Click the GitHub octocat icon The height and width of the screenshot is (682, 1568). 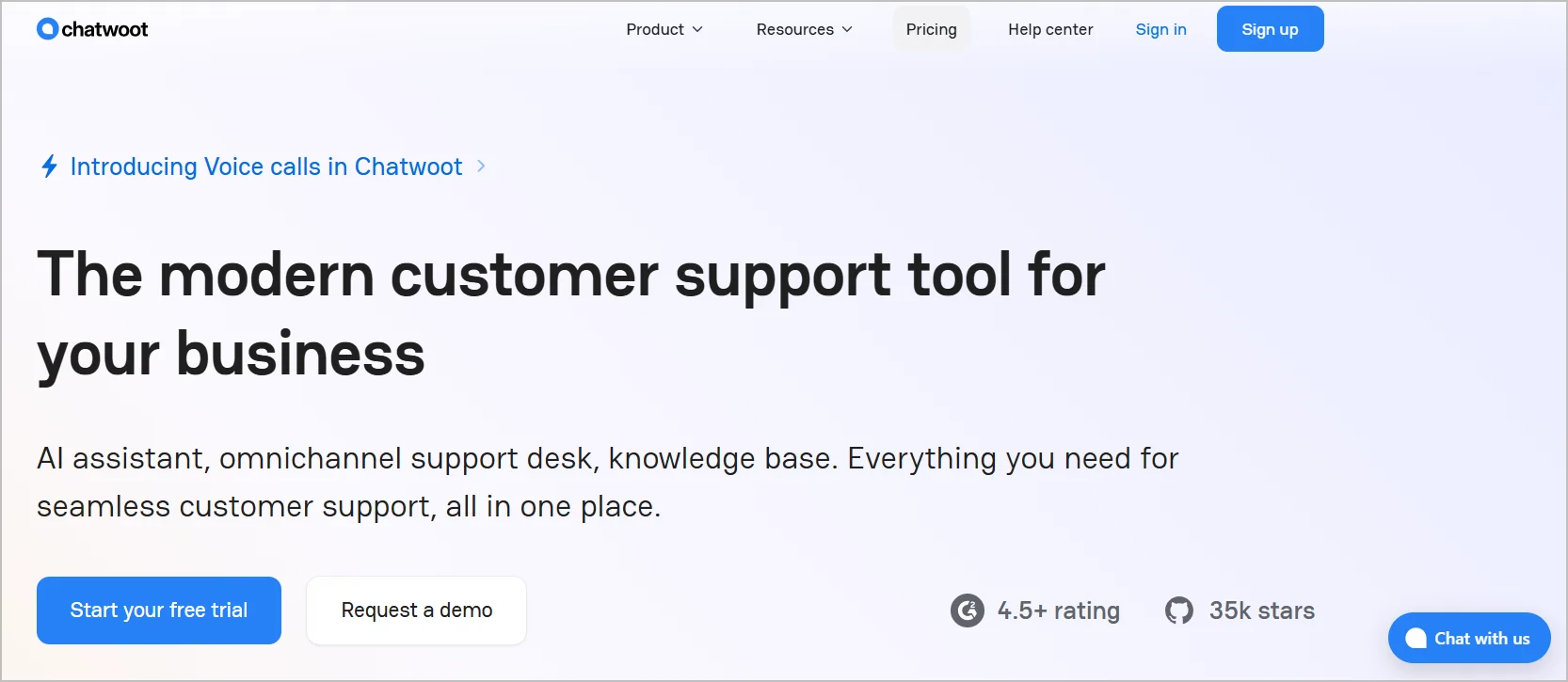tap(1179, 611)
